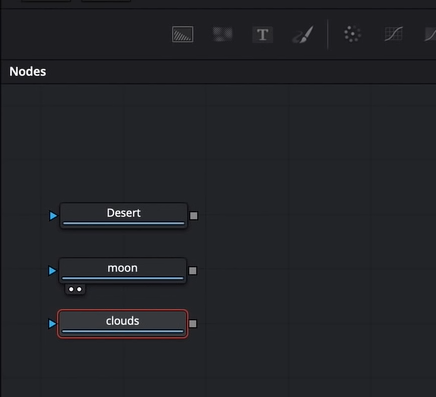Add a FastNoise tool from toolbar

click(x=222, y=34)
